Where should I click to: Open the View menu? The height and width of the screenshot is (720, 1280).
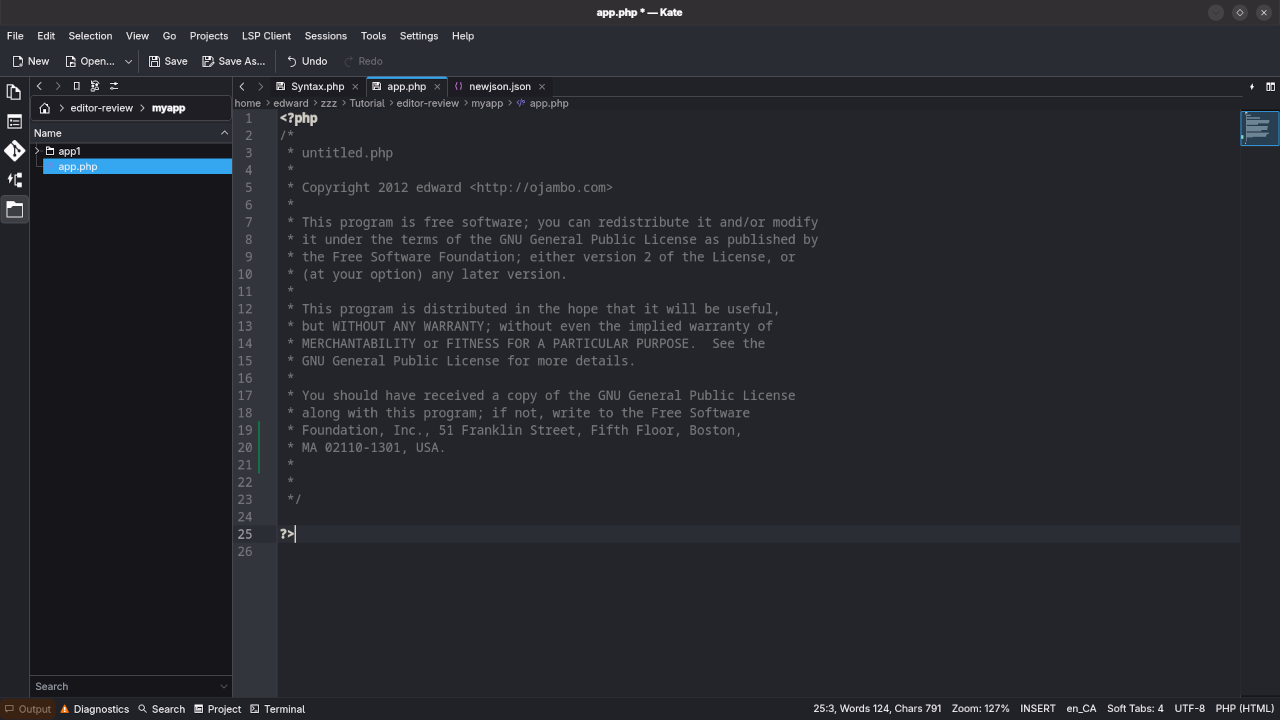[137, 36]
